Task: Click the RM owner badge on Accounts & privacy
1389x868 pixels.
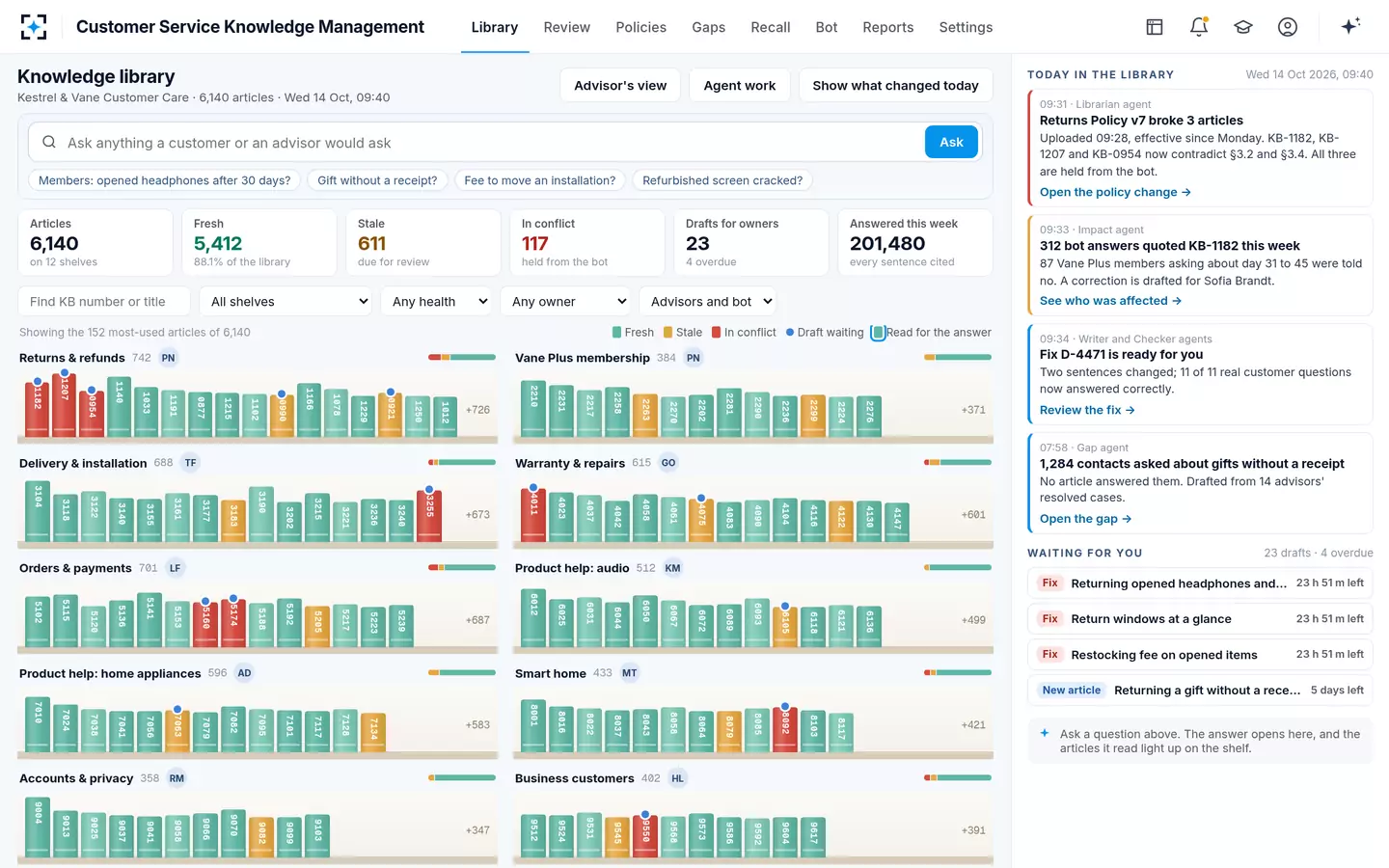Action: pyautogui.click(x=177, y=778)
